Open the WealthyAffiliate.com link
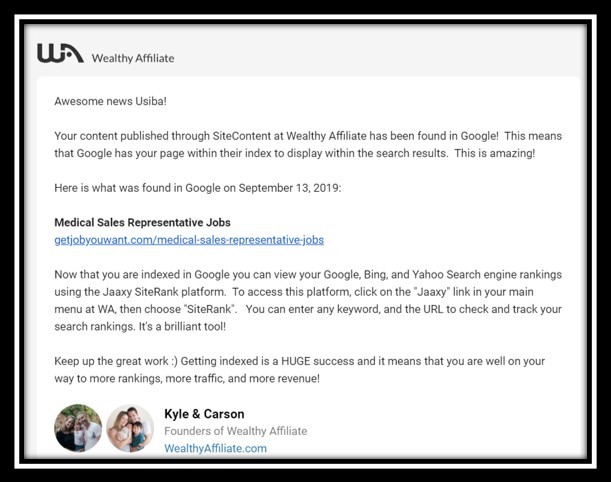The height and width of the screenshot is (482, 611). pos(215,448)
